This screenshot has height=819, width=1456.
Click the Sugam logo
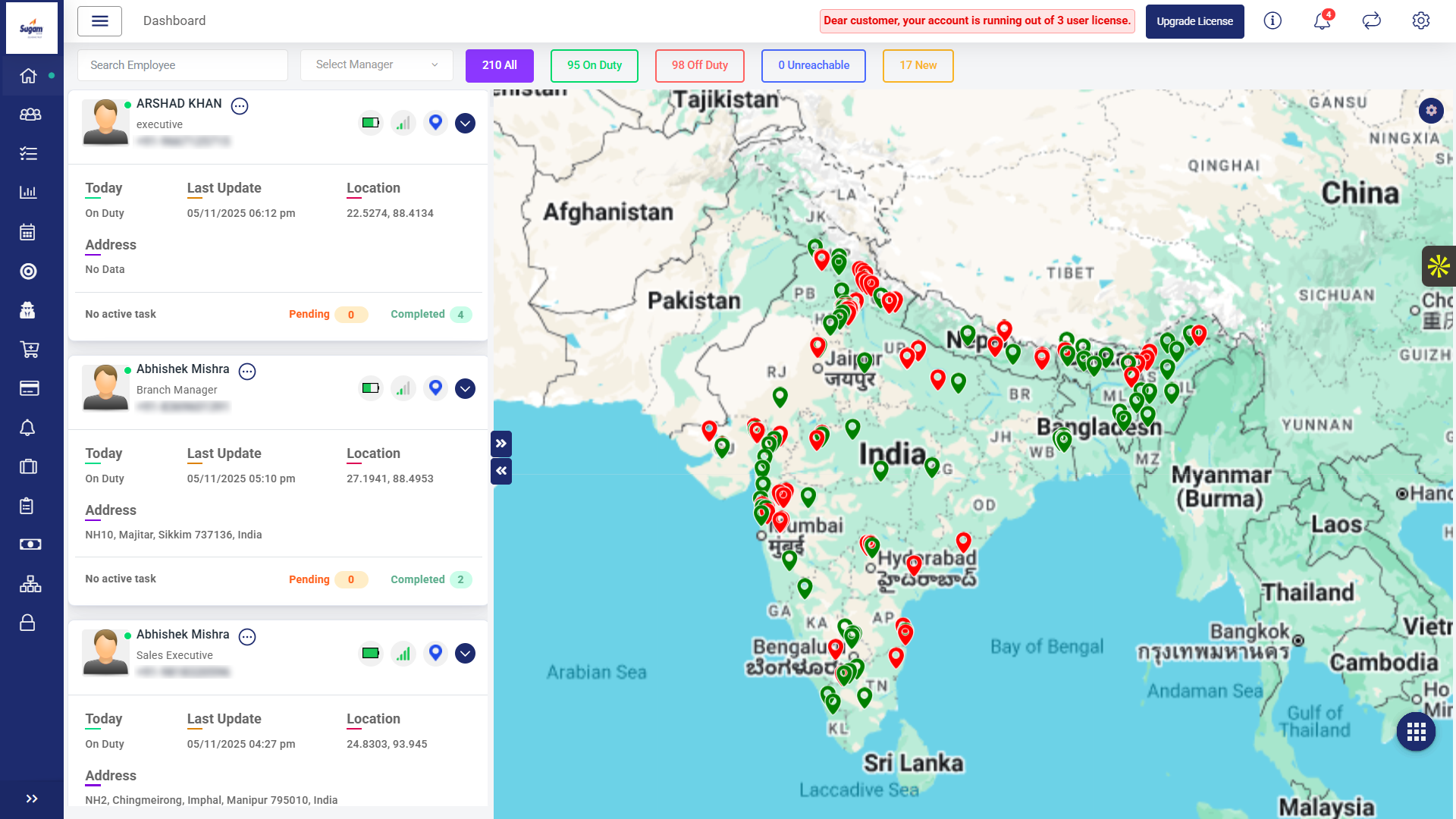pyautogui.click(x=32, y=28)
